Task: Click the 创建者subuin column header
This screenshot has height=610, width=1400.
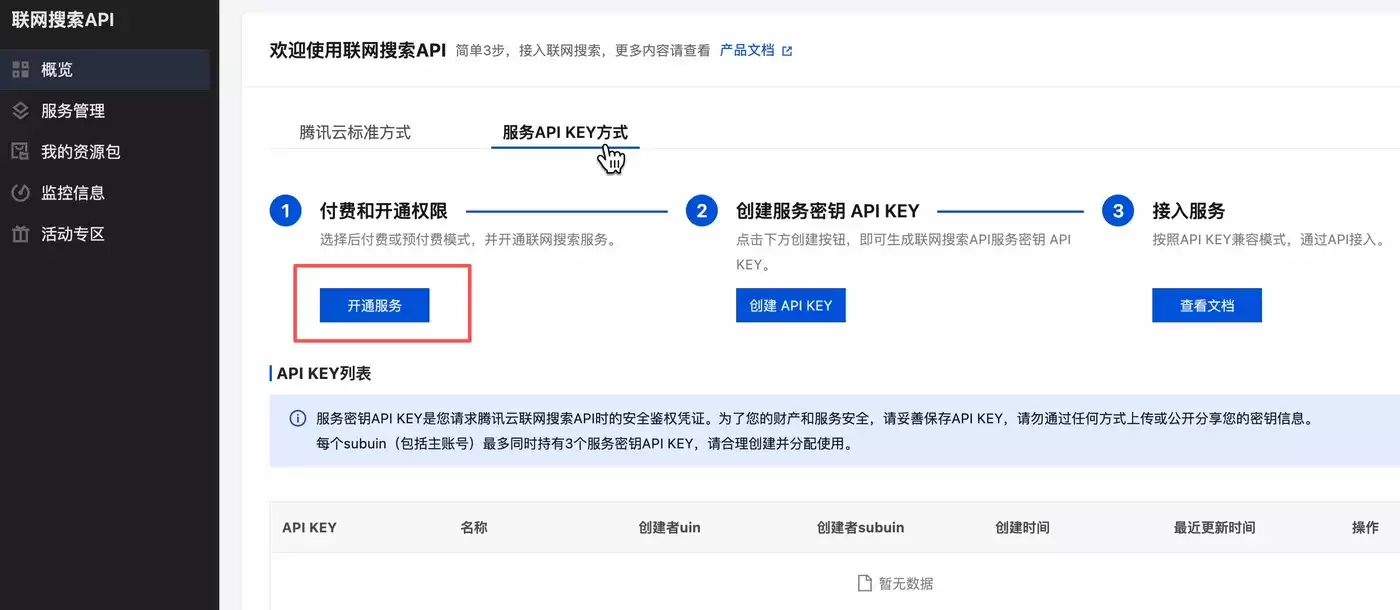Action: coord(860,527)
